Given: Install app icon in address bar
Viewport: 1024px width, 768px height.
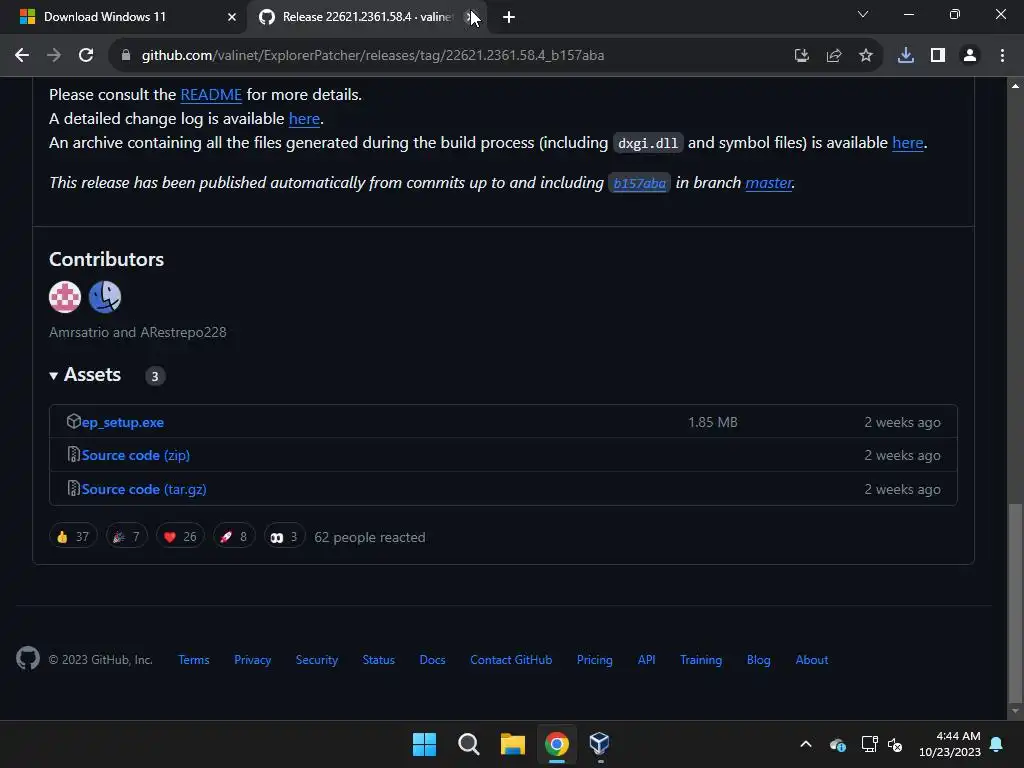Looking at the screenshot, I should point(801,56).
